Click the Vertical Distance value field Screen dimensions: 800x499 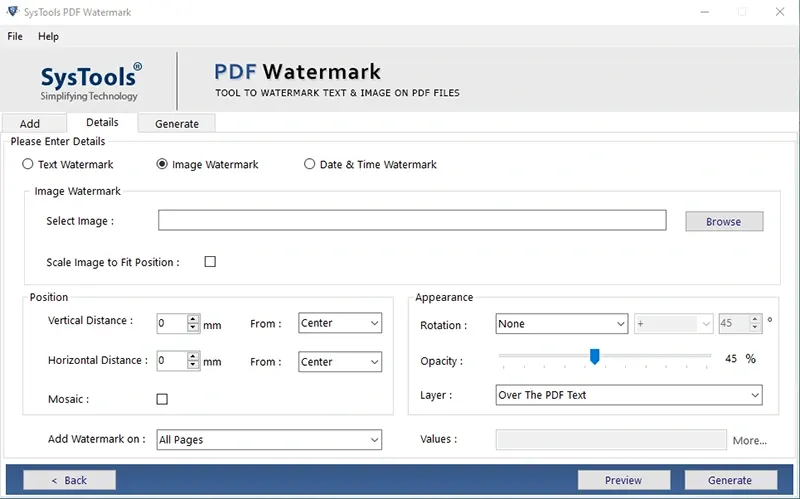click(172, 323)
